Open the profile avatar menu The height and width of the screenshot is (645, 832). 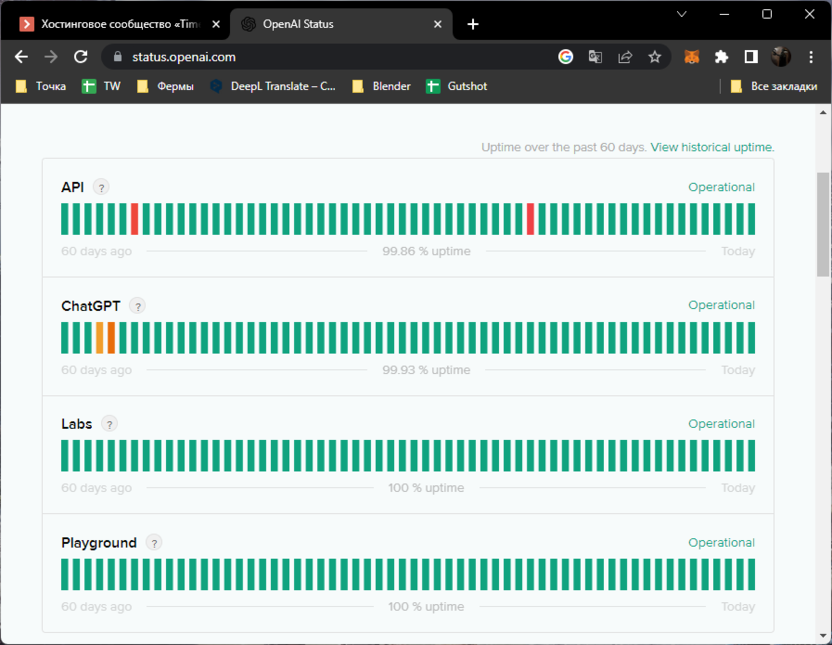pyautogui.click(x=781, y=57)
